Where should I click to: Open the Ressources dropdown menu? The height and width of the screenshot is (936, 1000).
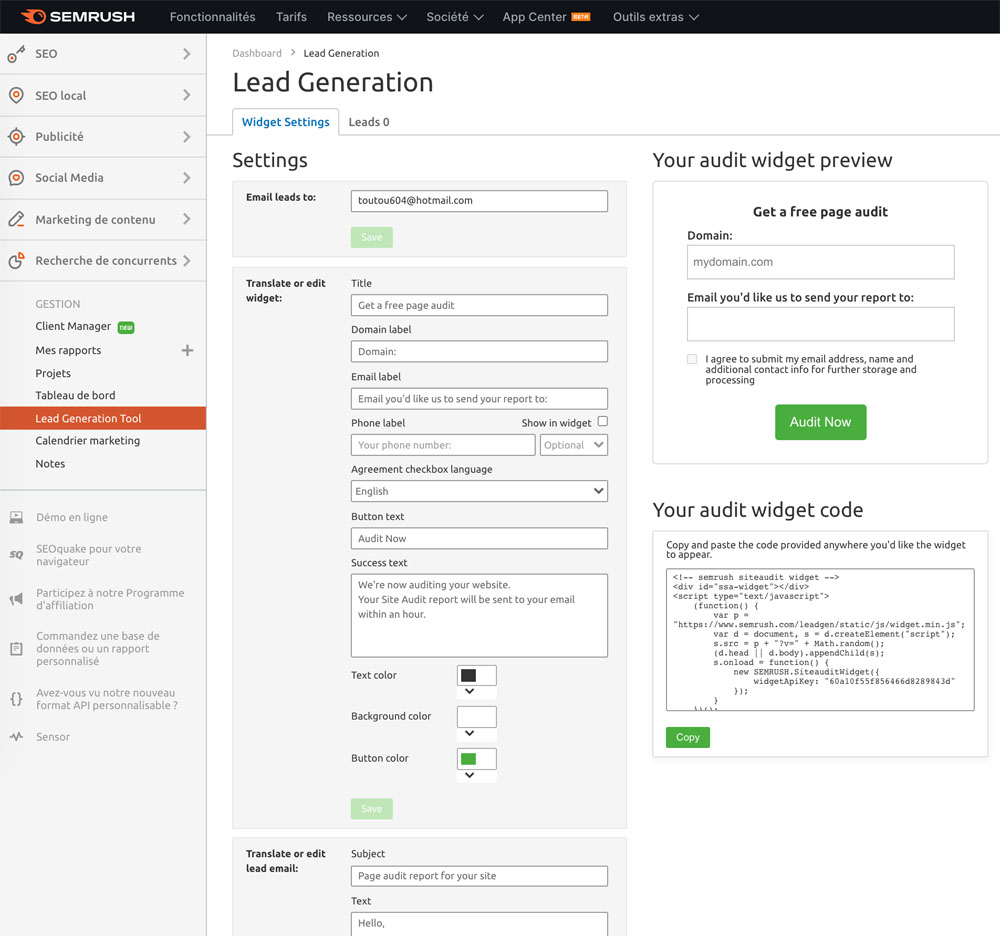(367, 17)
